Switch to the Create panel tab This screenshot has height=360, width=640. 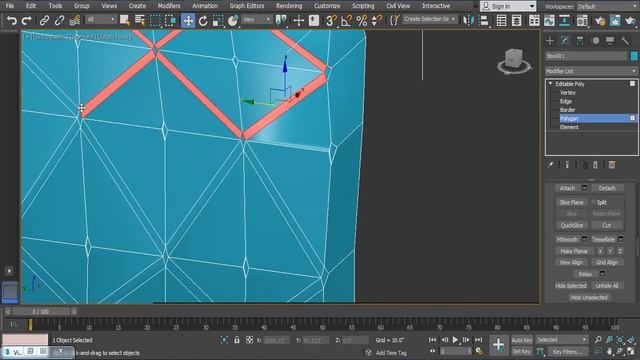pyautogui.click(x=550, y=40)
